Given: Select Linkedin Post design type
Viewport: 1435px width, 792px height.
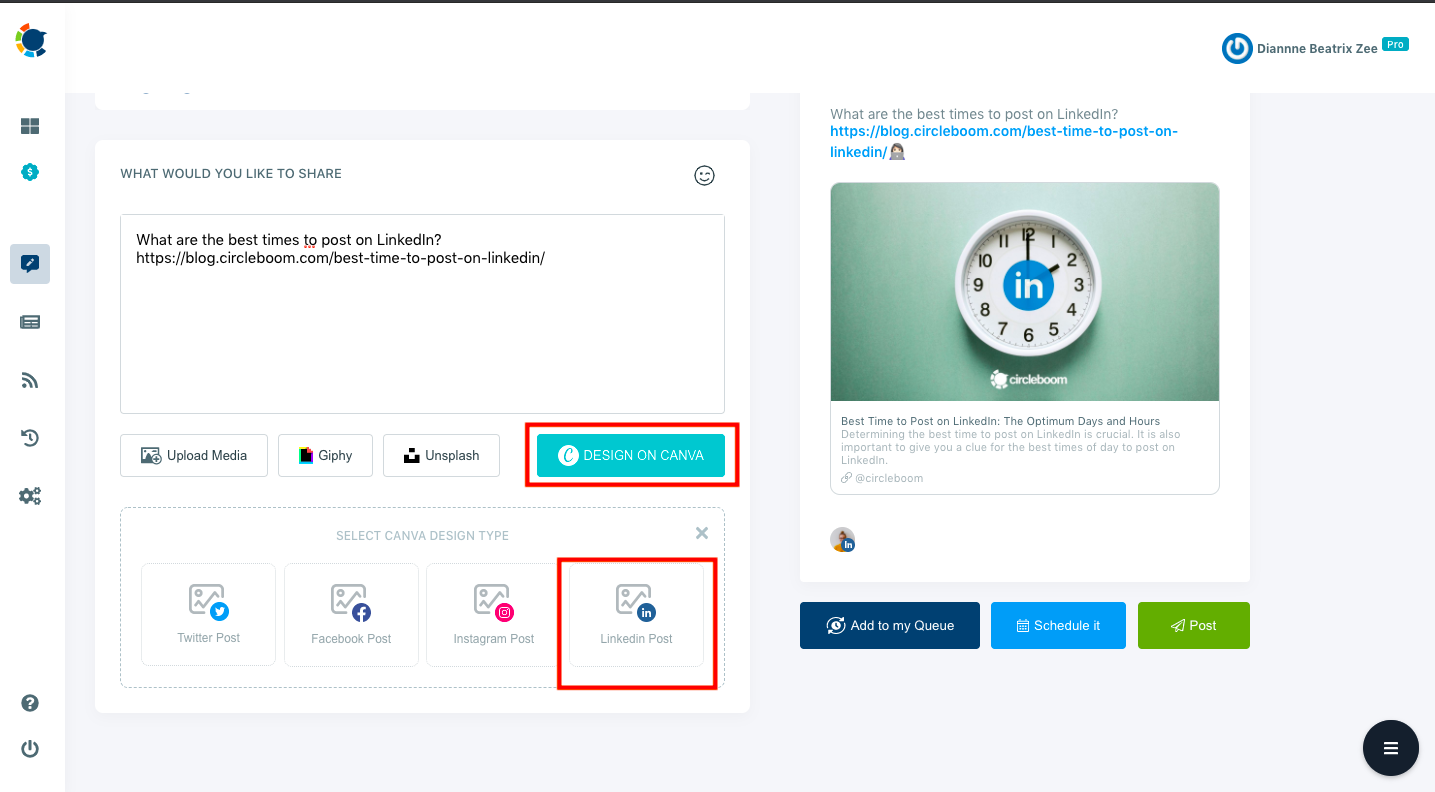Looking at the screenshot, I should coord(636,614).
